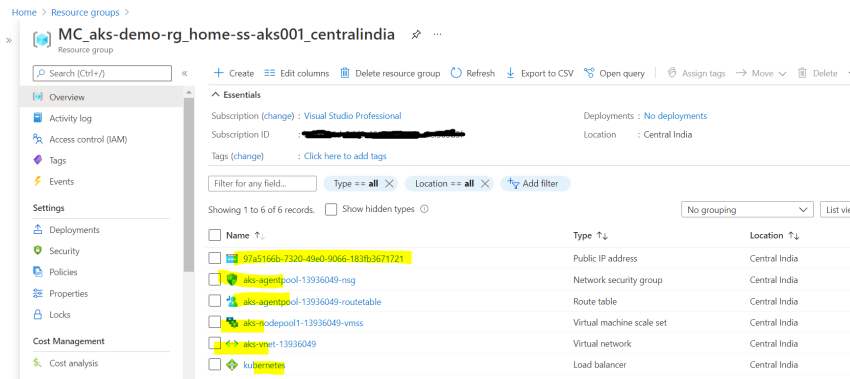
Task: Tick the select-all checkbox in header
Action: click(215, 235)
